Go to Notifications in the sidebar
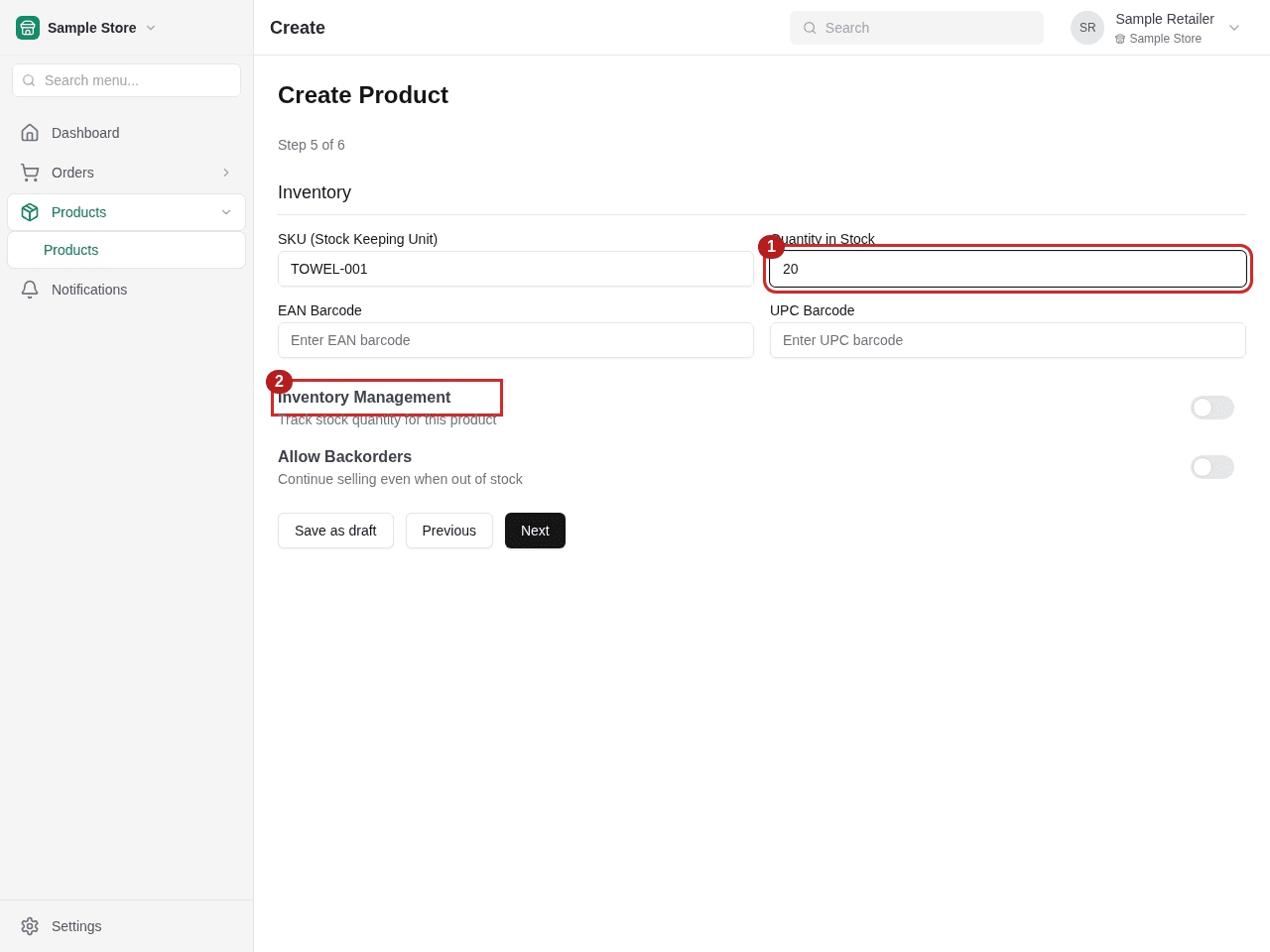This screenshot has width=1270, height=952. click(126, 290)
